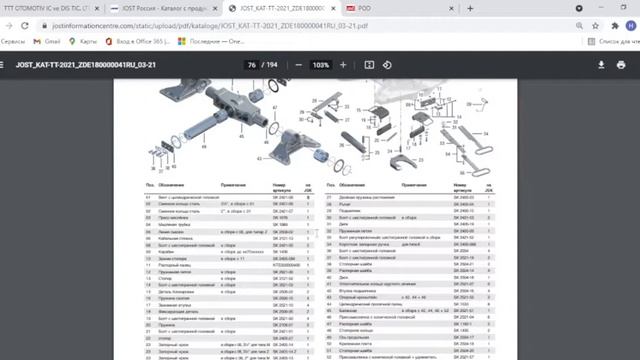Click the address bar zoom magnifier icon

(579, 26)
